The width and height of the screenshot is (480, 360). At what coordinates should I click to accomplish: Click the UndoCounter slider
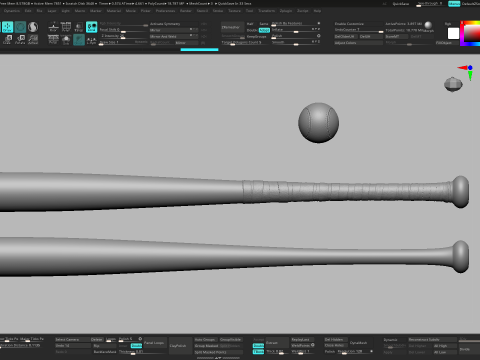[358, 30]
